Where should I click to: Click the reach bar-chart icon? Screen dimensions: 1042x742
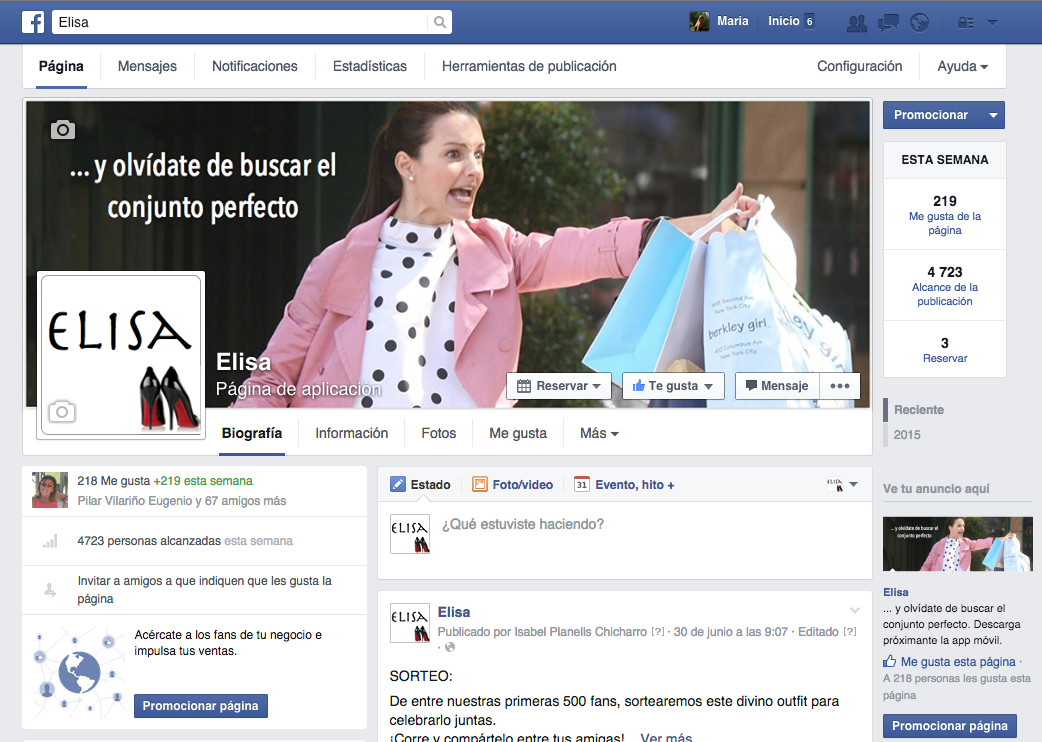[50, 541]
